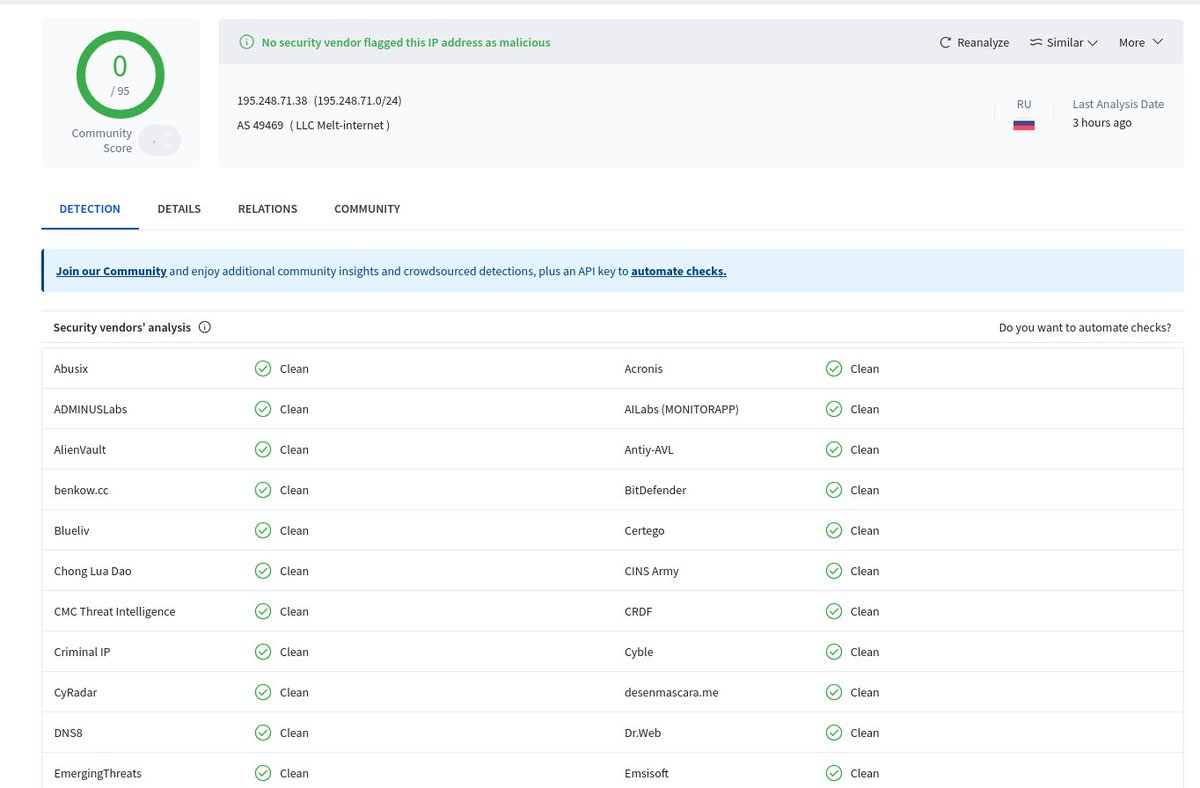The image size is (1200, 788).
Task: Click the Clean check icon for EmergingThreats
Action: pyautogui.click(x=263, y=774)
